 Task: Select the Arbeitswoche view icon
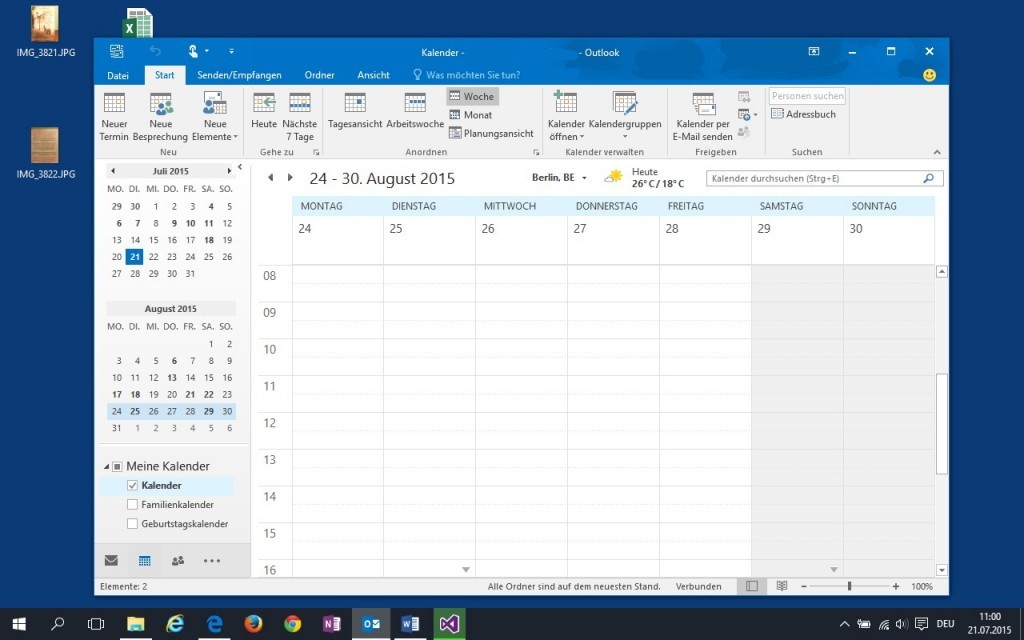[x=415, y=103]
